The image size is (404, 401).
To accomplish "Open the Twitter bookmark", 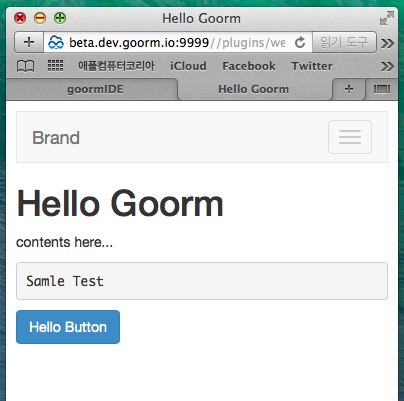I will [x=312, y=66].
